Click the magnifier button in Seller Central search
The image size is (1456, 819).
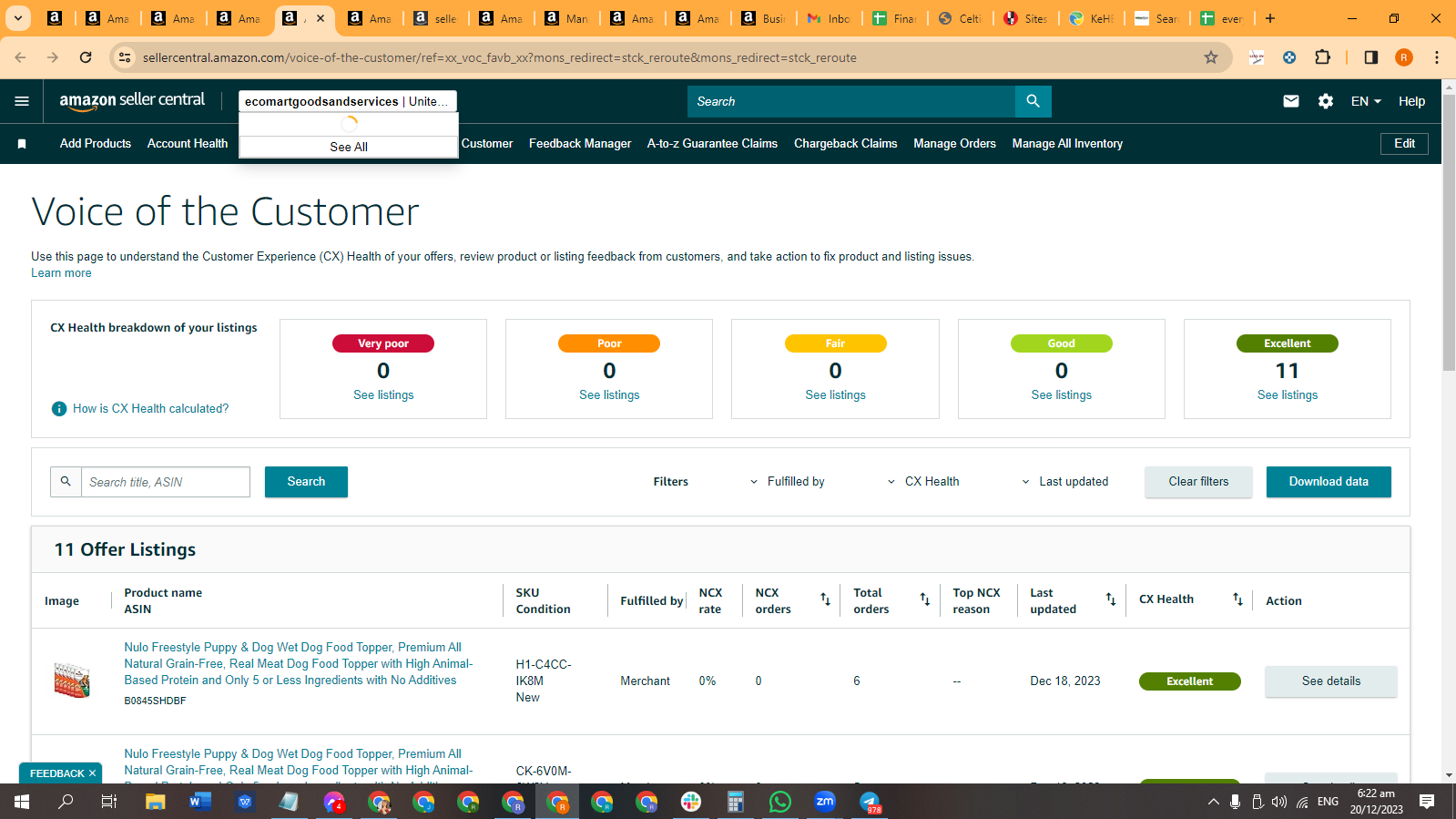click(x=1033, y=101)
